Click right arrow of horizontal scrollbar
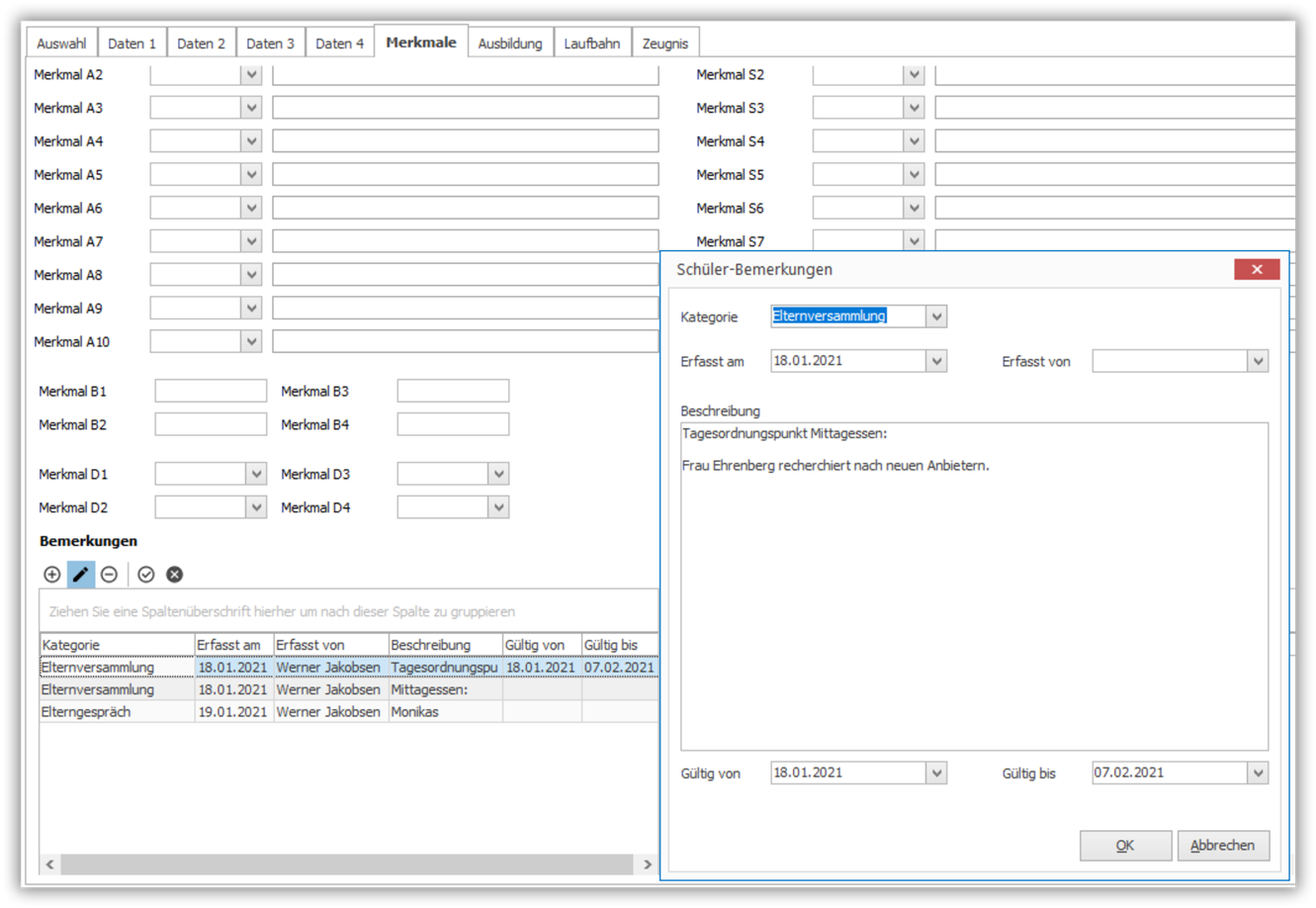Viewport: 1316px width, 908px height. [x=648, y=864]
